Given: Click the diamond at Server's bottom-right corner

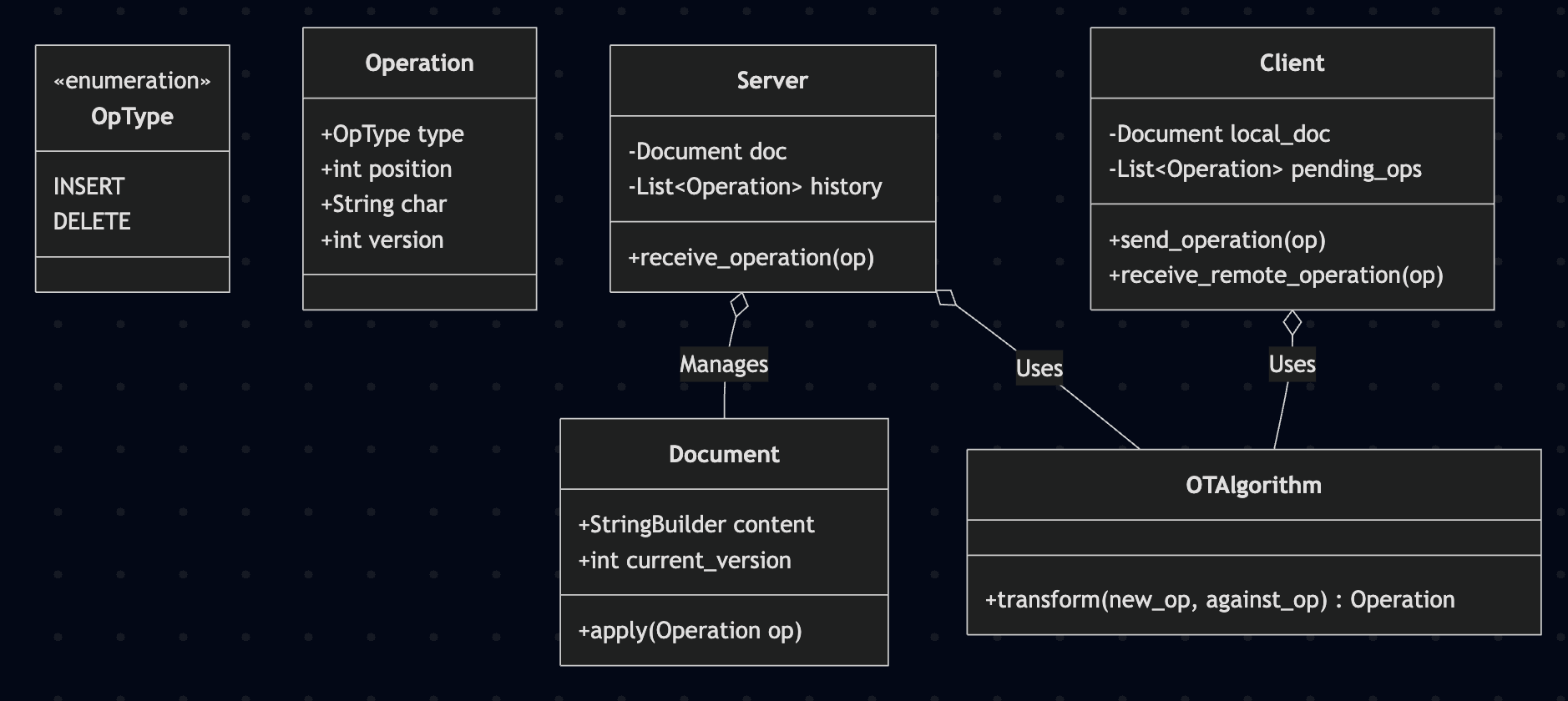Looking at the screenshot, I should (946, 297).
